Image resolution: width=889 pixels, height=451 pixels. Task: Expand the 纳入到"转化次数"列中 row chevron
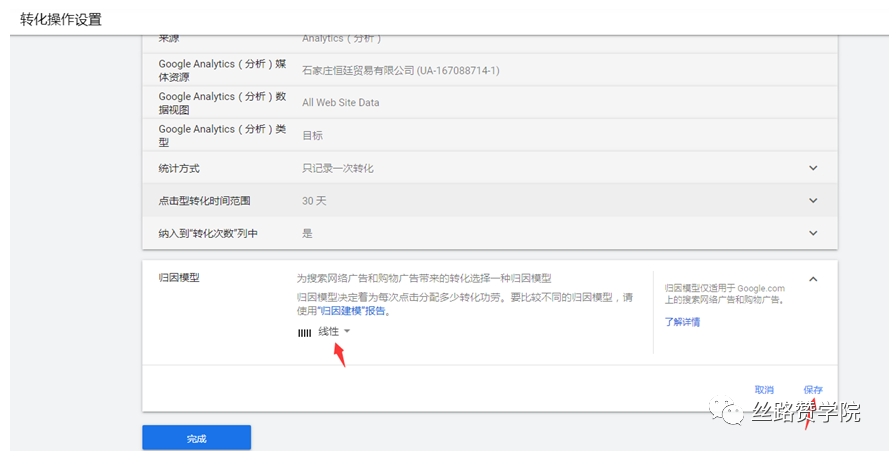(813, 233)
